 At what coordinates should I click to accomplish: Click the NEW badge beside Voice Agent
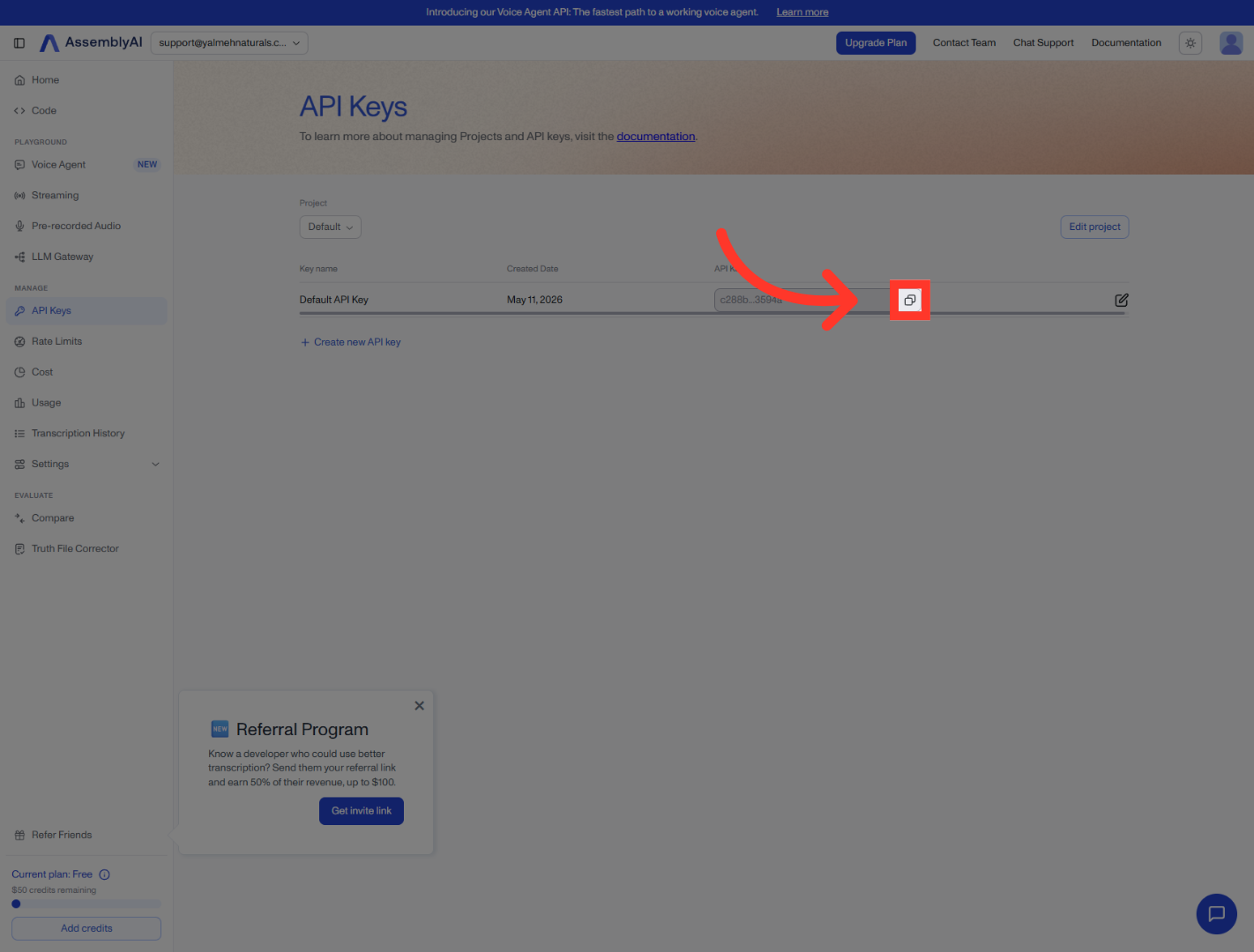point(147,165)
